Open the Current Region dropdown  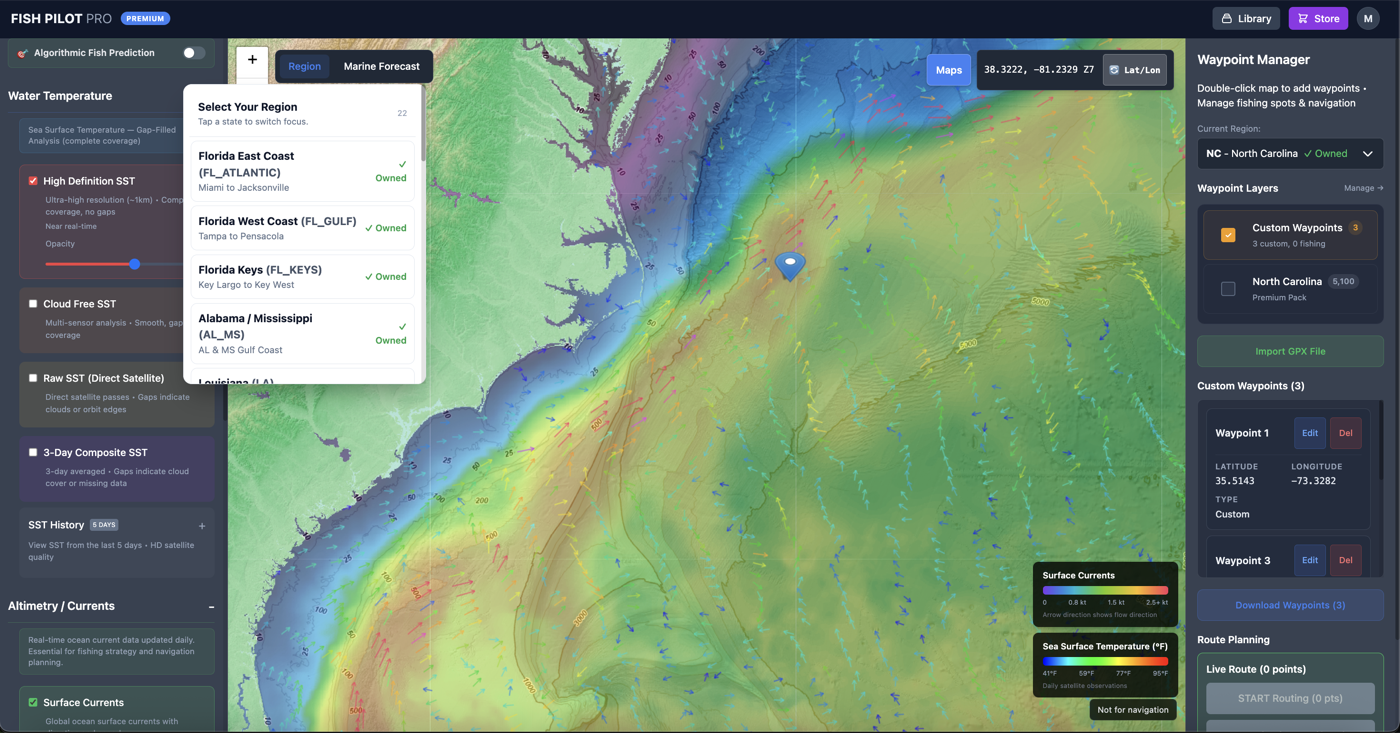pos(1290,154)
